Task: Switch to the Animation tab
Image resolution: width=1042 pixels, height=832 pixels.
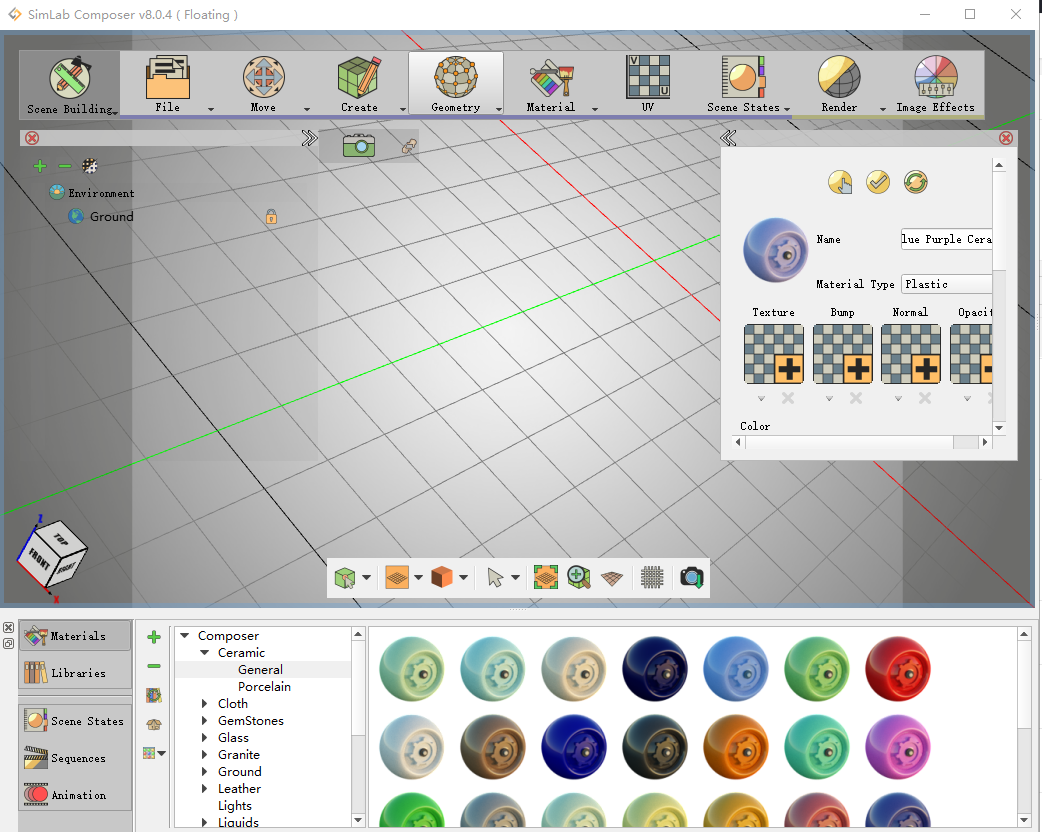Action: (75, 795)
